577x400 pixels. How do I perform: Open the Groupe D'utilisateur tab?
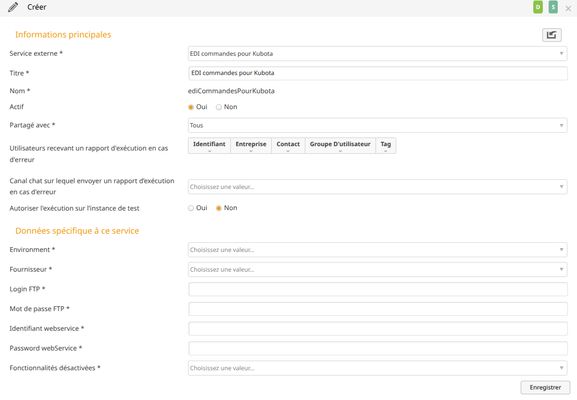tap(340, 145)
